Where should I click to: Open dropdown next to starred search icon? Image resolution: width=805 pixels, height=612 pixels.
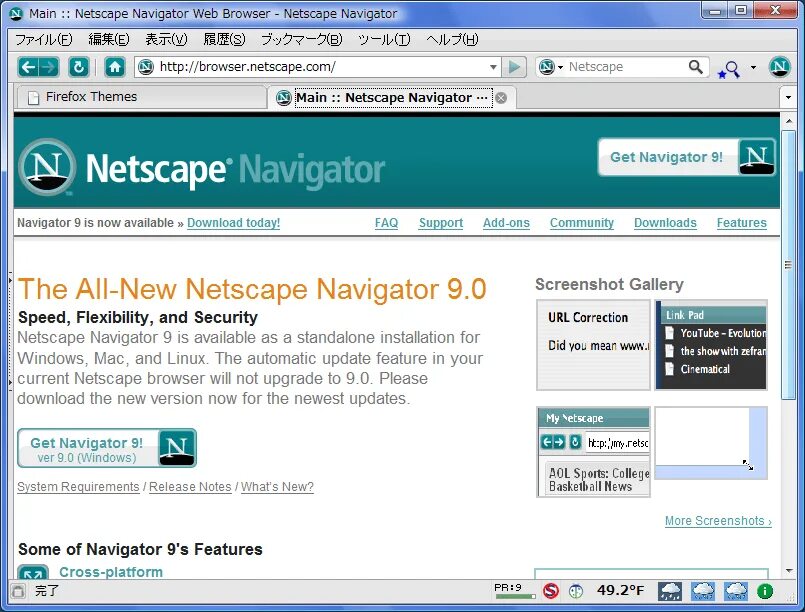(753, 67)
